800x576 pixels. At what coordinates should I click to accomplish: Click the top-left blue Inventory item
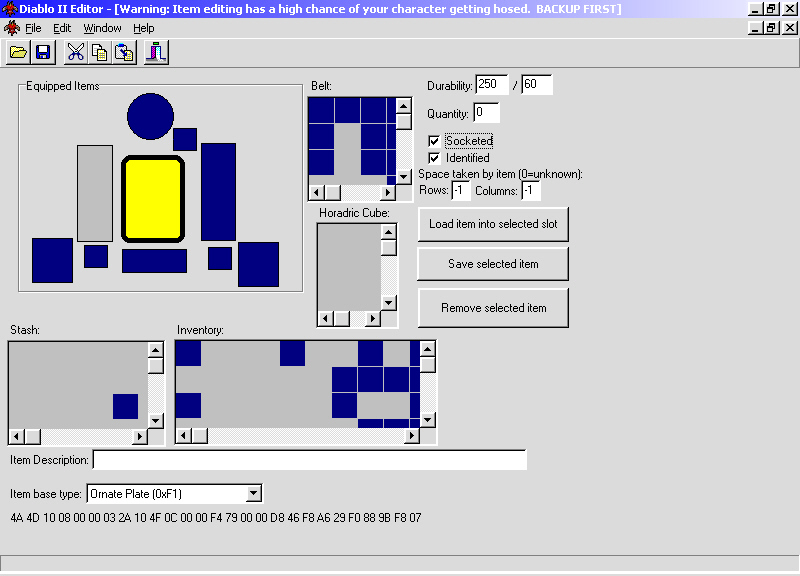(x=188, y=354)
